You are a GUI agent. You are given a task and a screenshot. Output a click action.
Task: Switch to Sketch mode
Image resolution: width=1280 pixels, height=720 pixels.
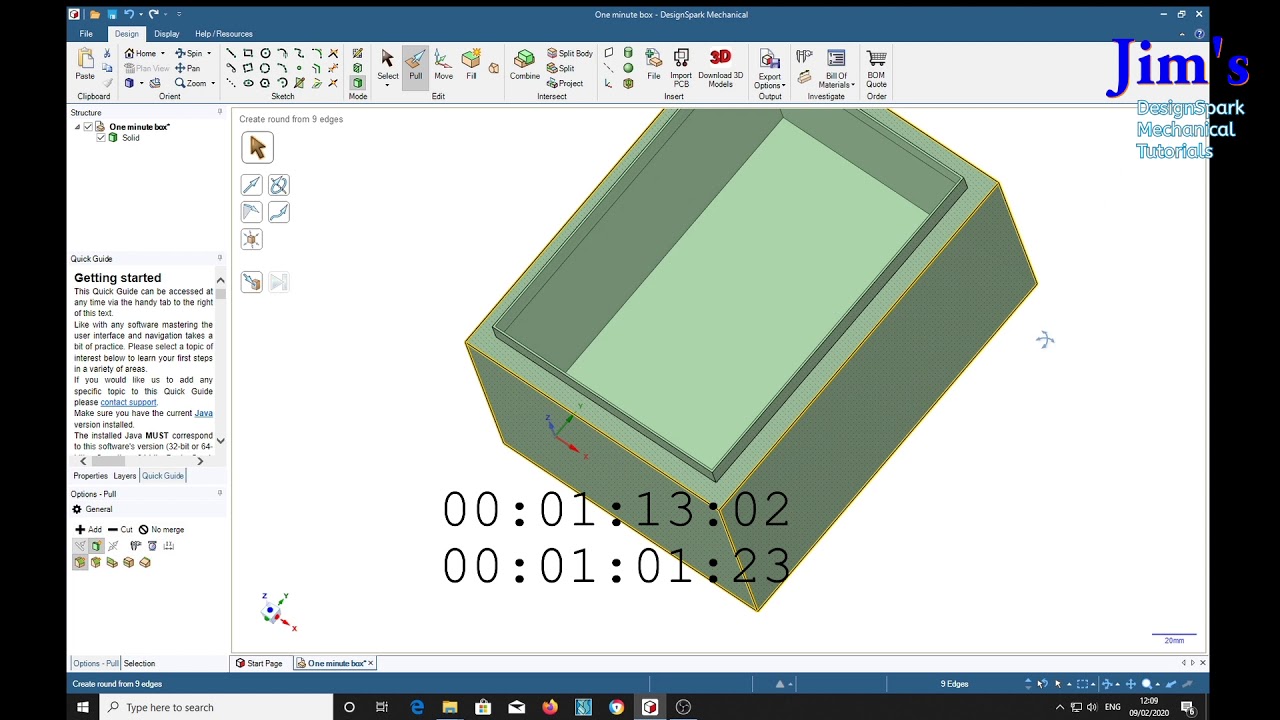[357, 53]
